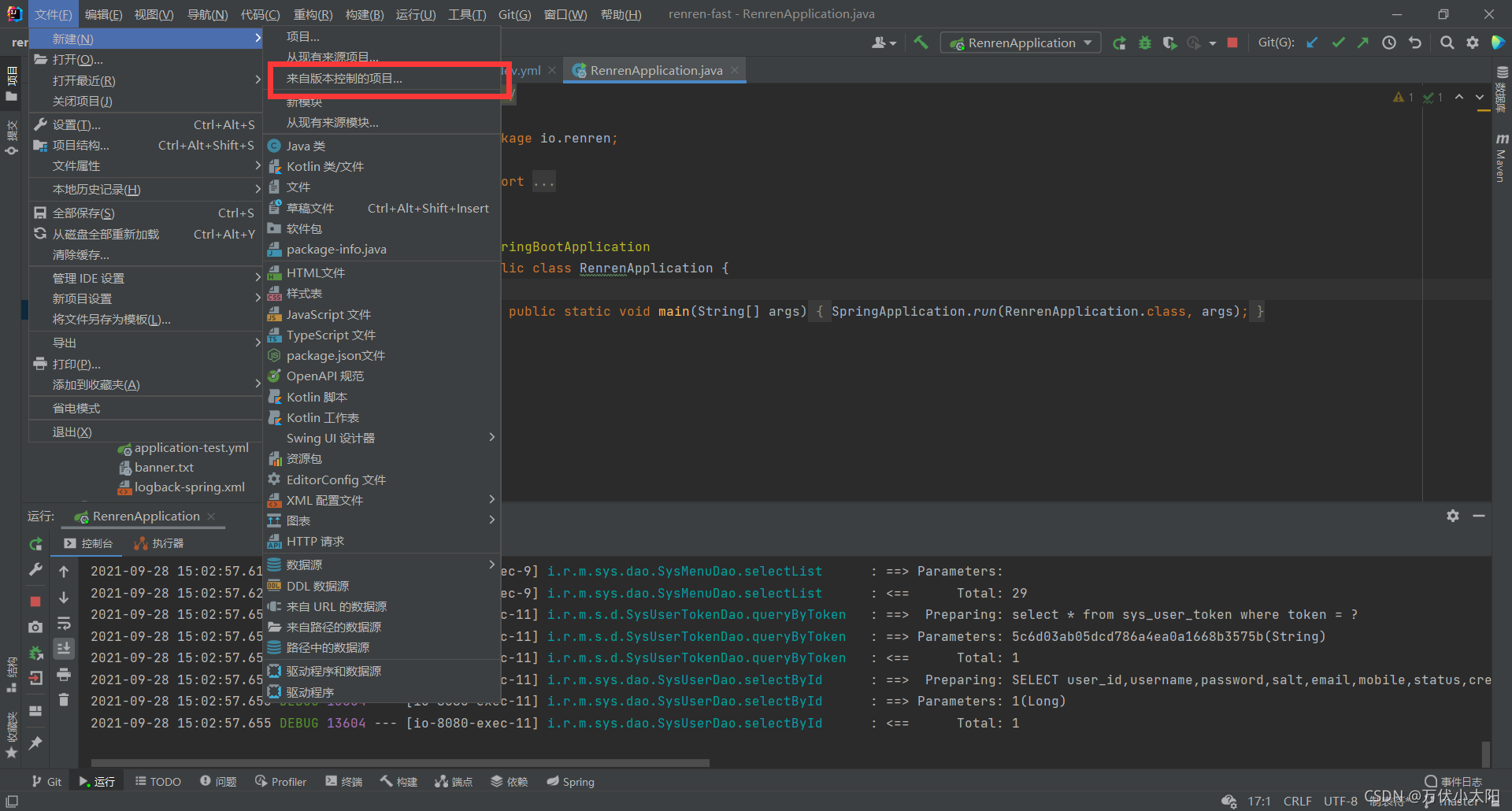1512x811 pixels.
Task: Click 项目结构... in File menu
Action: pyautogui.click(x=146, y=145)
